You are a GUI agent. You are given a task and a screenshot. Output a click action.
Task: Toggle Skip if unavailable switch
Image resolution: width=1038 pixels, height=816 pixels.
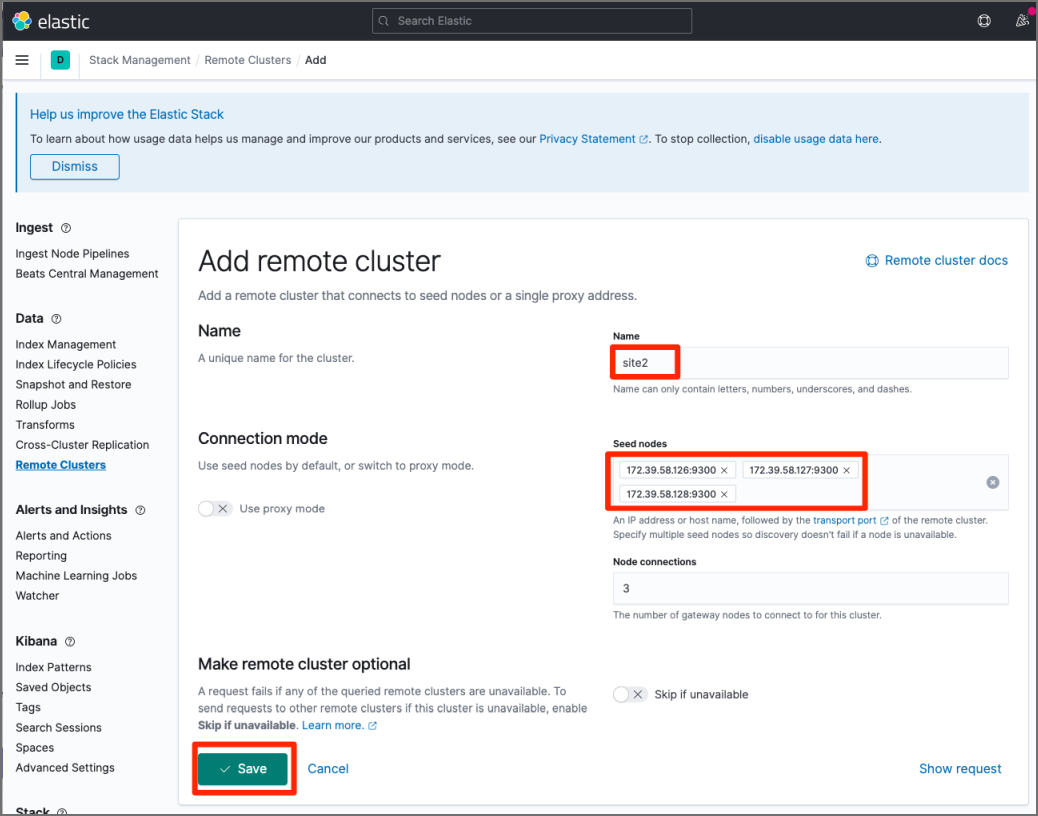pyautogui.click(x=630, y=694)
